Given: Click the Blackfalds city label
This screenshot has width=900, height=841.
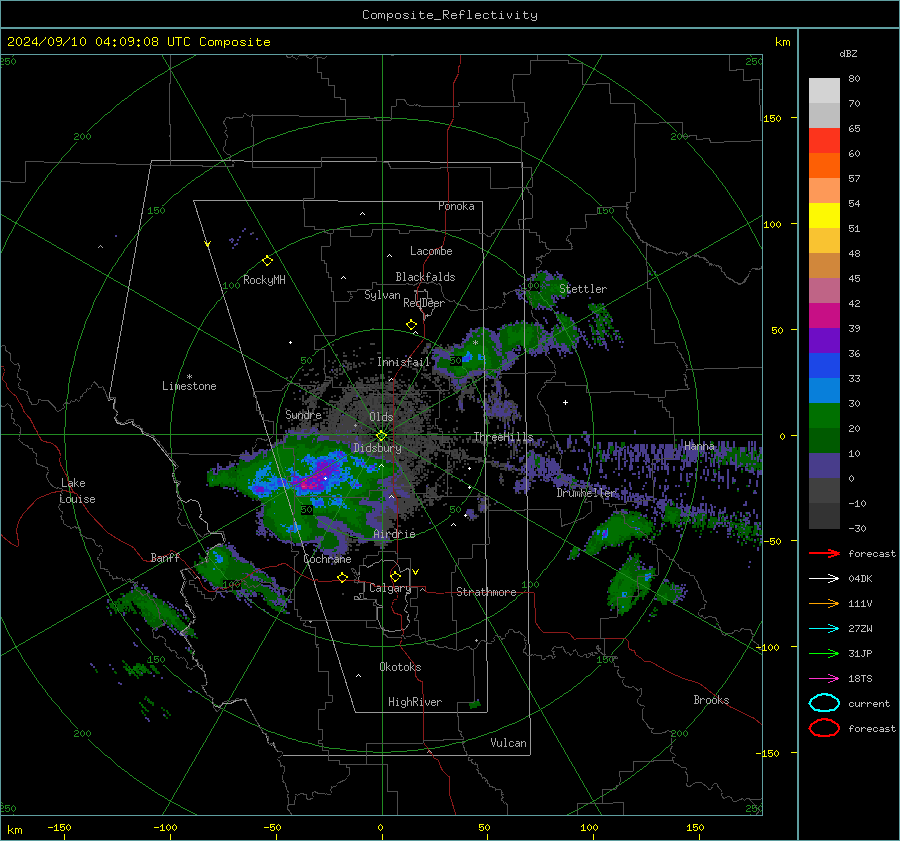Looking at the screenshot, I should [x=425, y=277].
